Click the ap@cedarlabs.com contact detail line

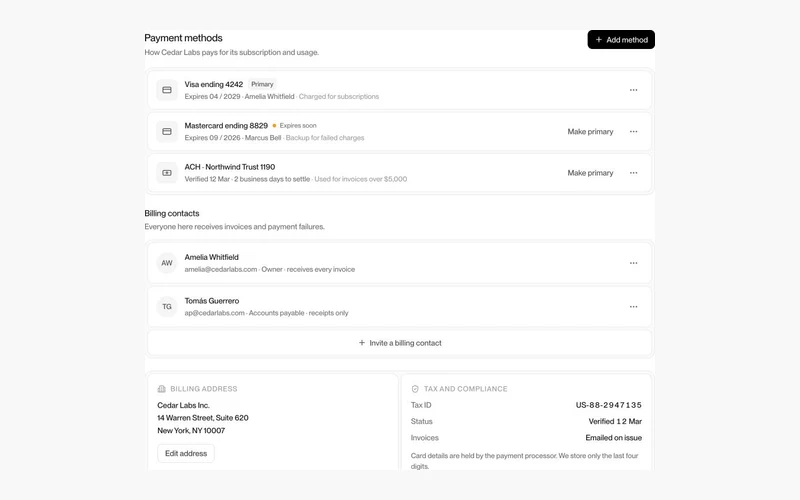(x=266, y=313)
